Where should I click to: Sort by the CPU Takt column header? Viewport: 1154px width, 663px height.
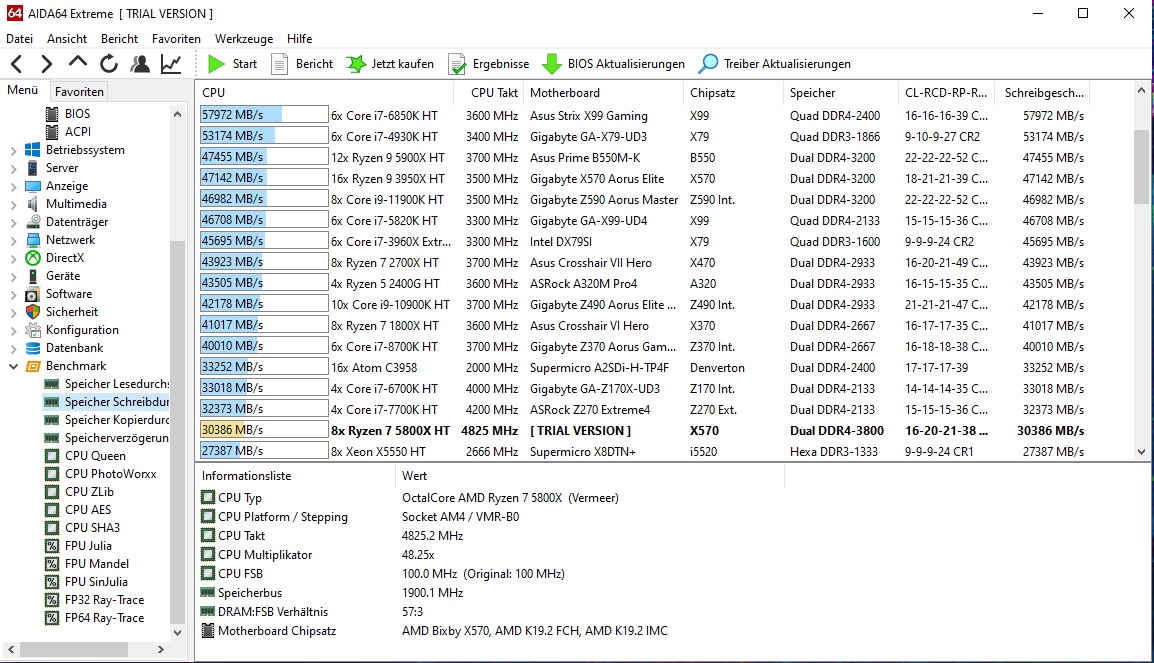489,93
